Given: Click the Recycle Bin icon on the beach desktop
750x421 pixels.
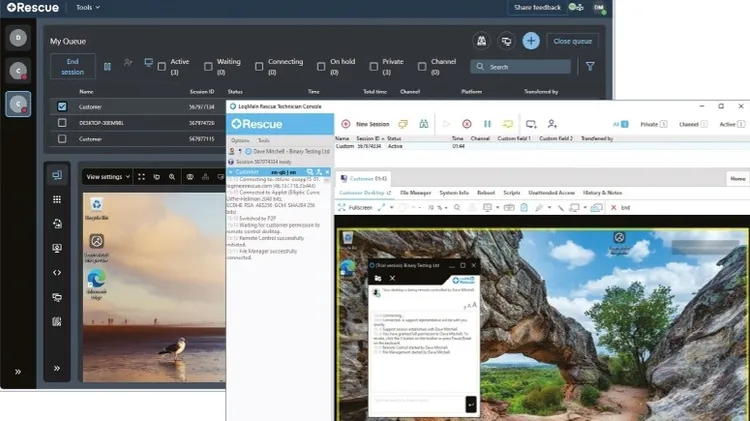Looking at the screenshot, I should coord(97,209).
